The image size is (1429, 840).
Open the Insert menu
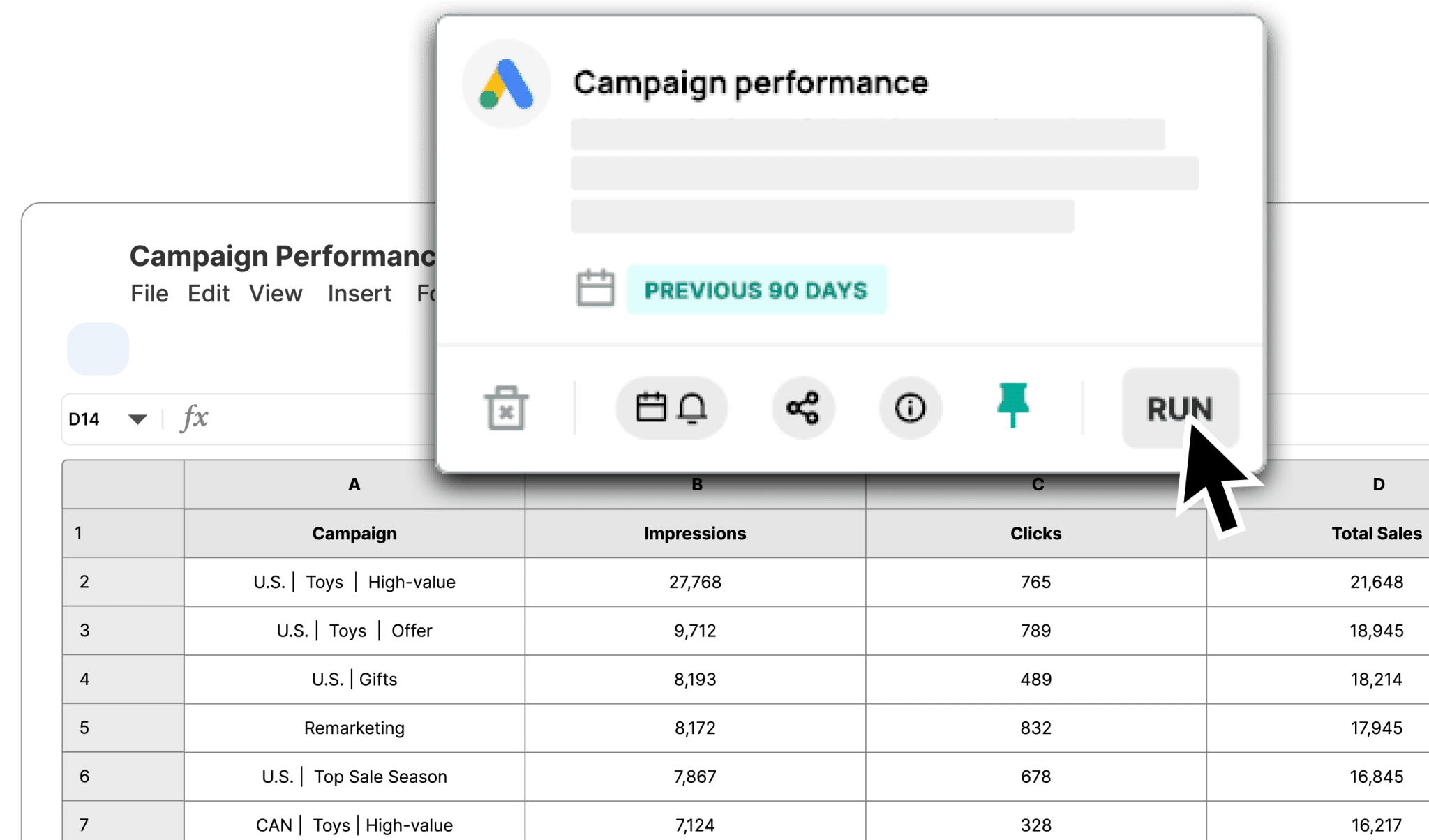359,294
